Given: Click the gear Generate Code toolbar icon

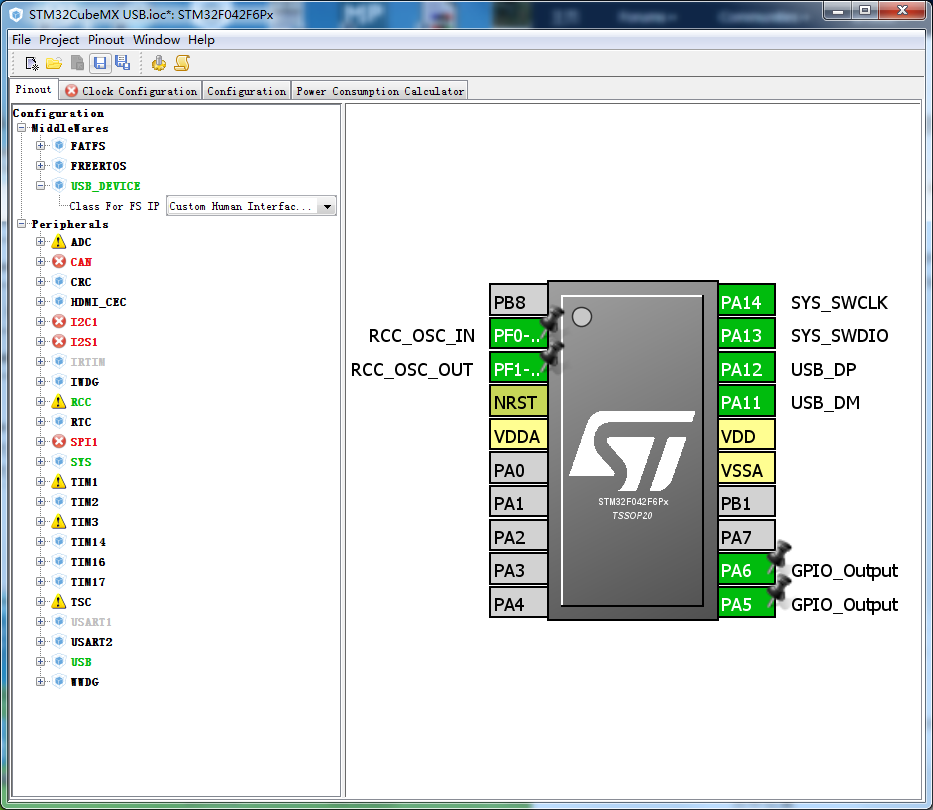Looking at the screenshot, I should coord(159,63).
